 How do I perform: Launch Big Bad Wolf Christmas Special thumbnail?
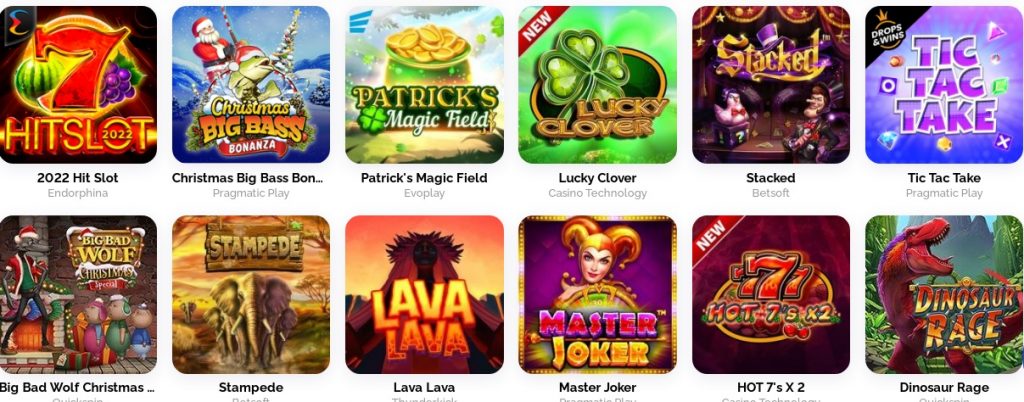click(x=78, y=294)
